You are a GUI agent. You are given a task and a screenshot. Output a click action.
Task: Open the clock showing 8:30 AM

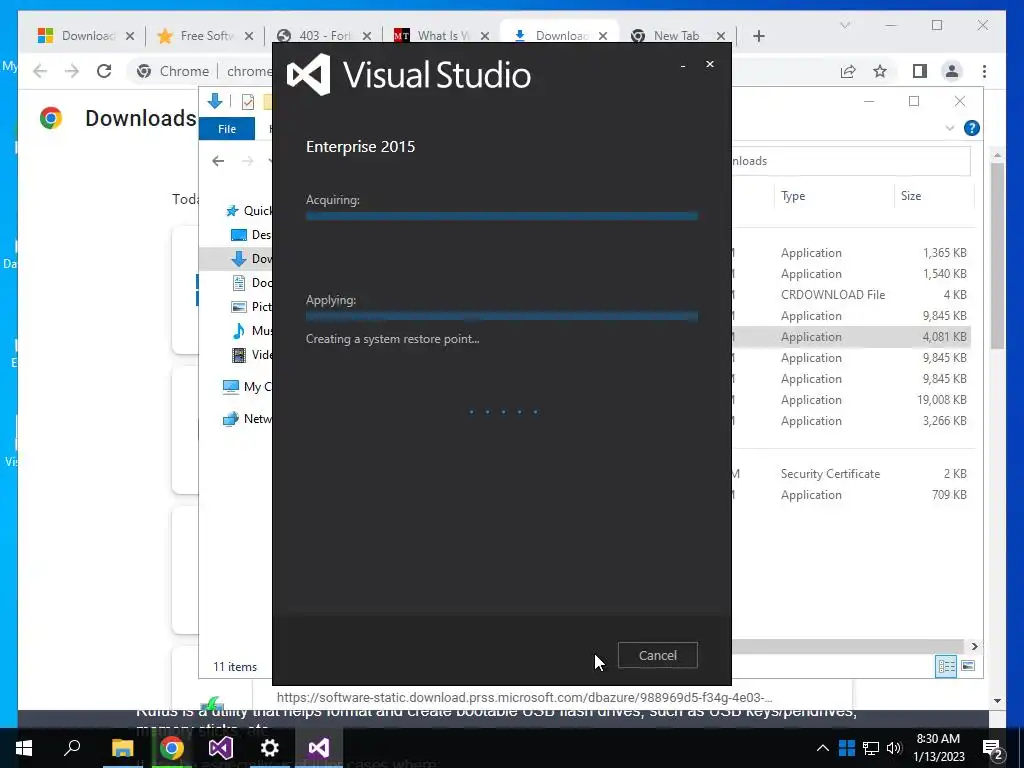(938, 748)
